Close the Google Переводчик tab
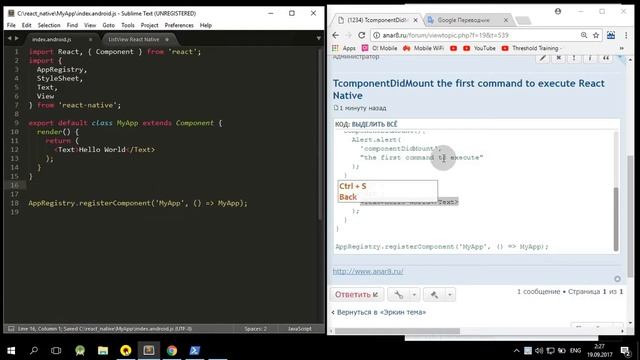This screenshot has width=640, height=360. (506, 20)
